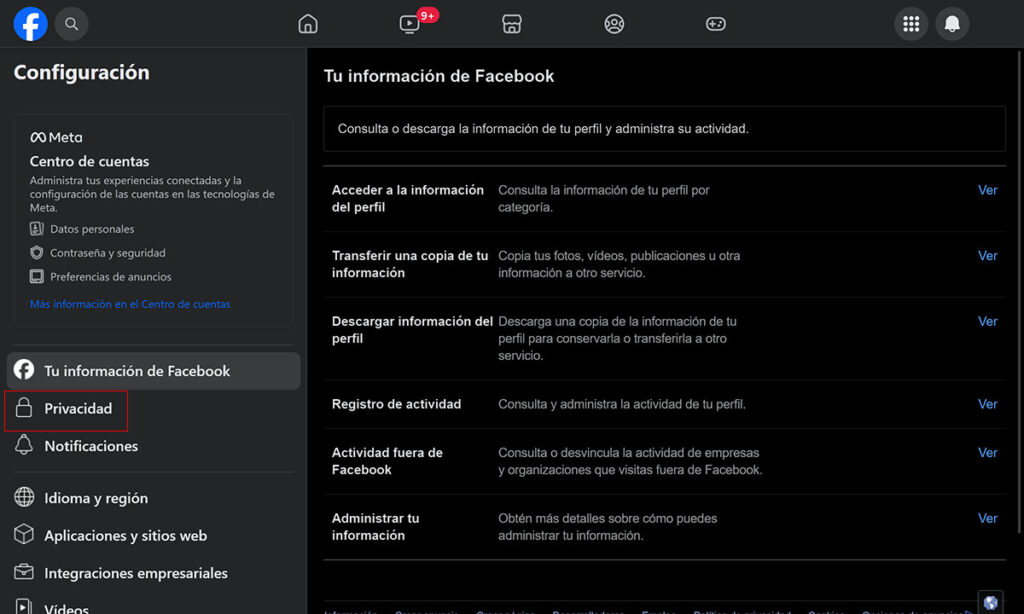
Task: Open Más información en el Centro de cuentas link
Action: (x=130, y=304)
